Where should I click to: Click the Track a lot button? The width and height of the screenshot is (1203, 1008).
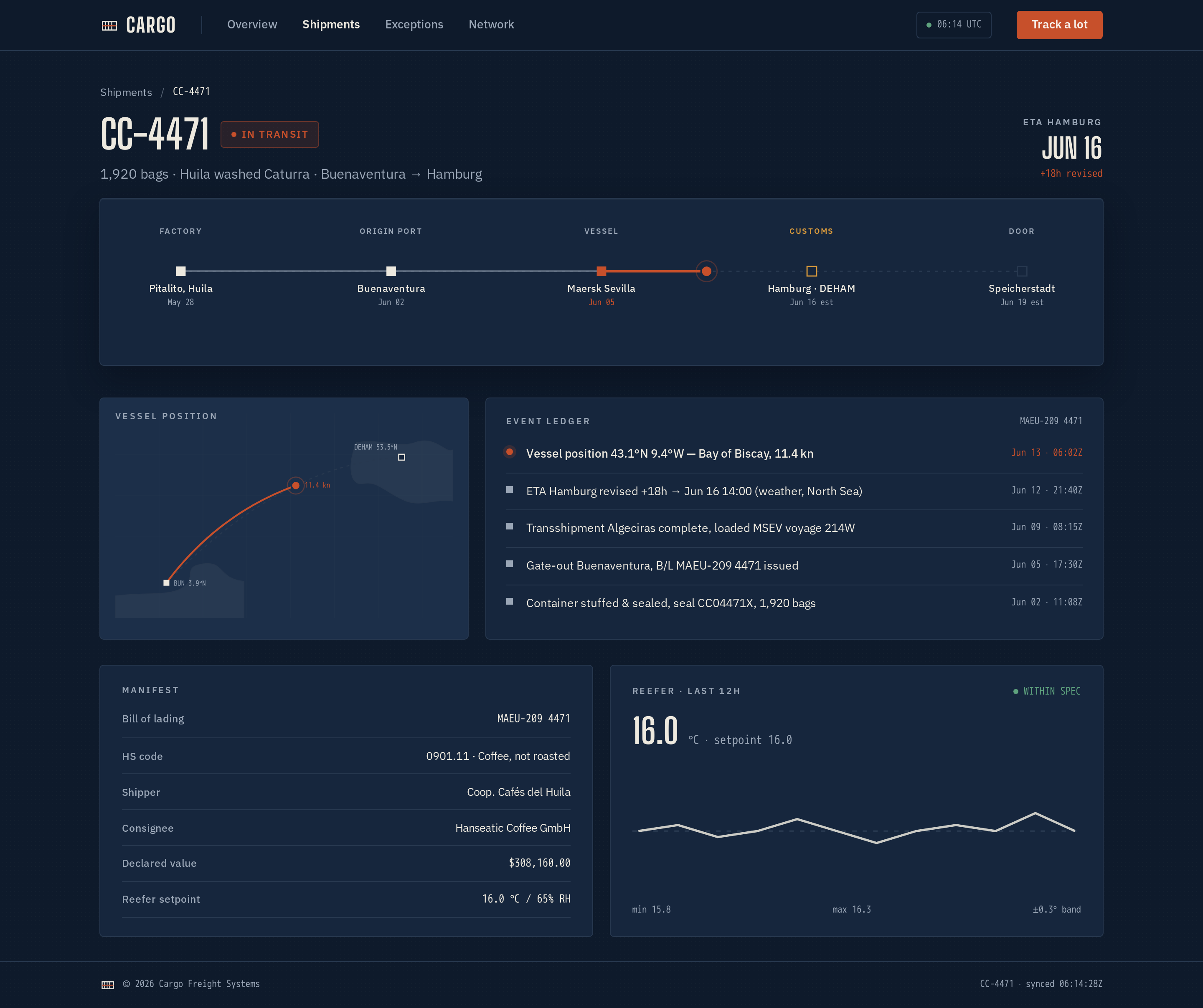pyautogui.click(x=1059, y=25)
